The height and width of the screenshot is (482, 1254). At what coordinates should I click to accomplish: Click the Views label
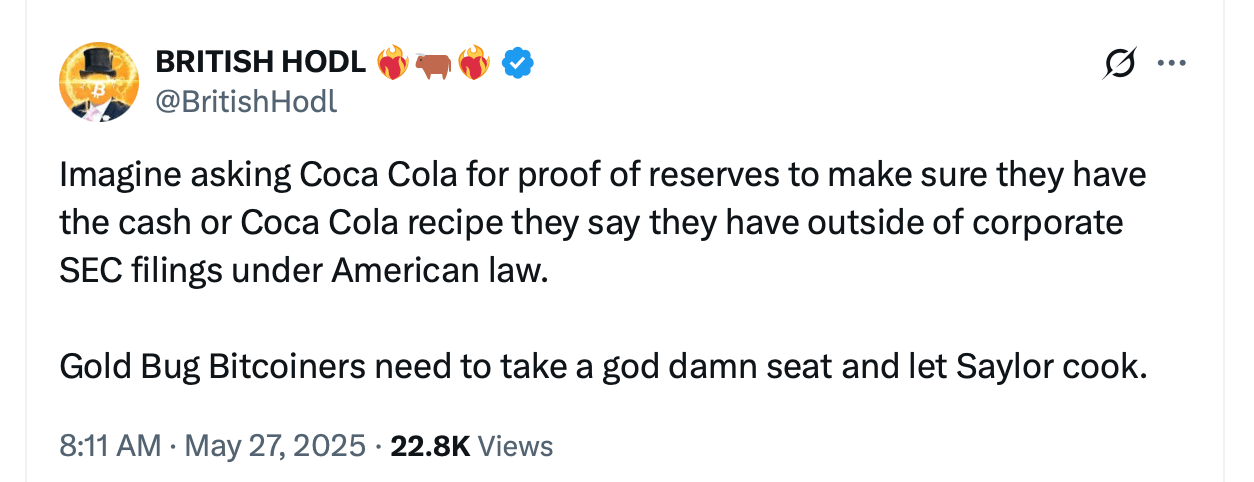[516, 445]
